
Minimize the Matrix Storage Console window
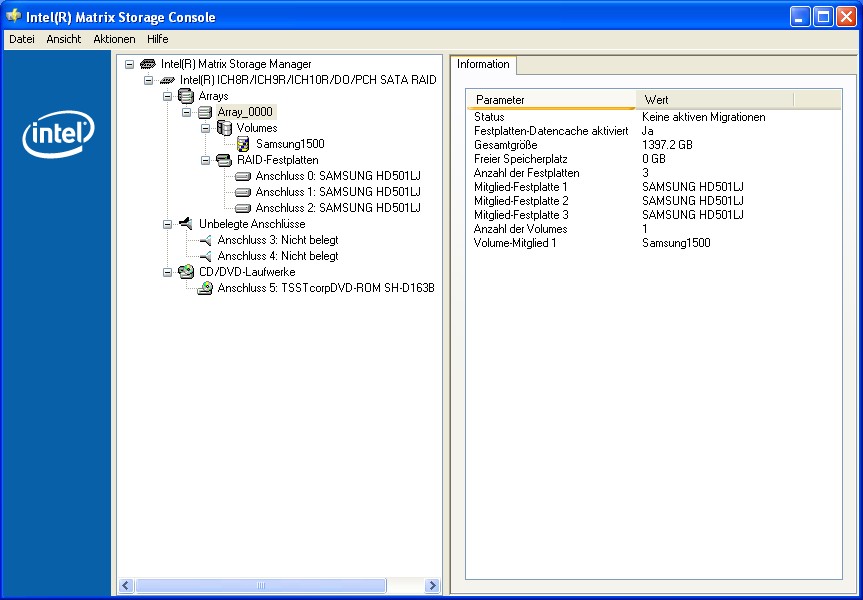800,17
